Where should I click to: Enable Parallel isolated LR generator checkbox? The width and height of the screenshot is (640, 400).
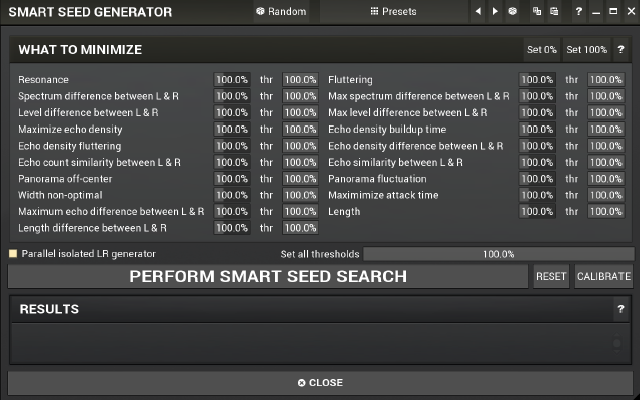pyautogui.click(x=13, y=254)
